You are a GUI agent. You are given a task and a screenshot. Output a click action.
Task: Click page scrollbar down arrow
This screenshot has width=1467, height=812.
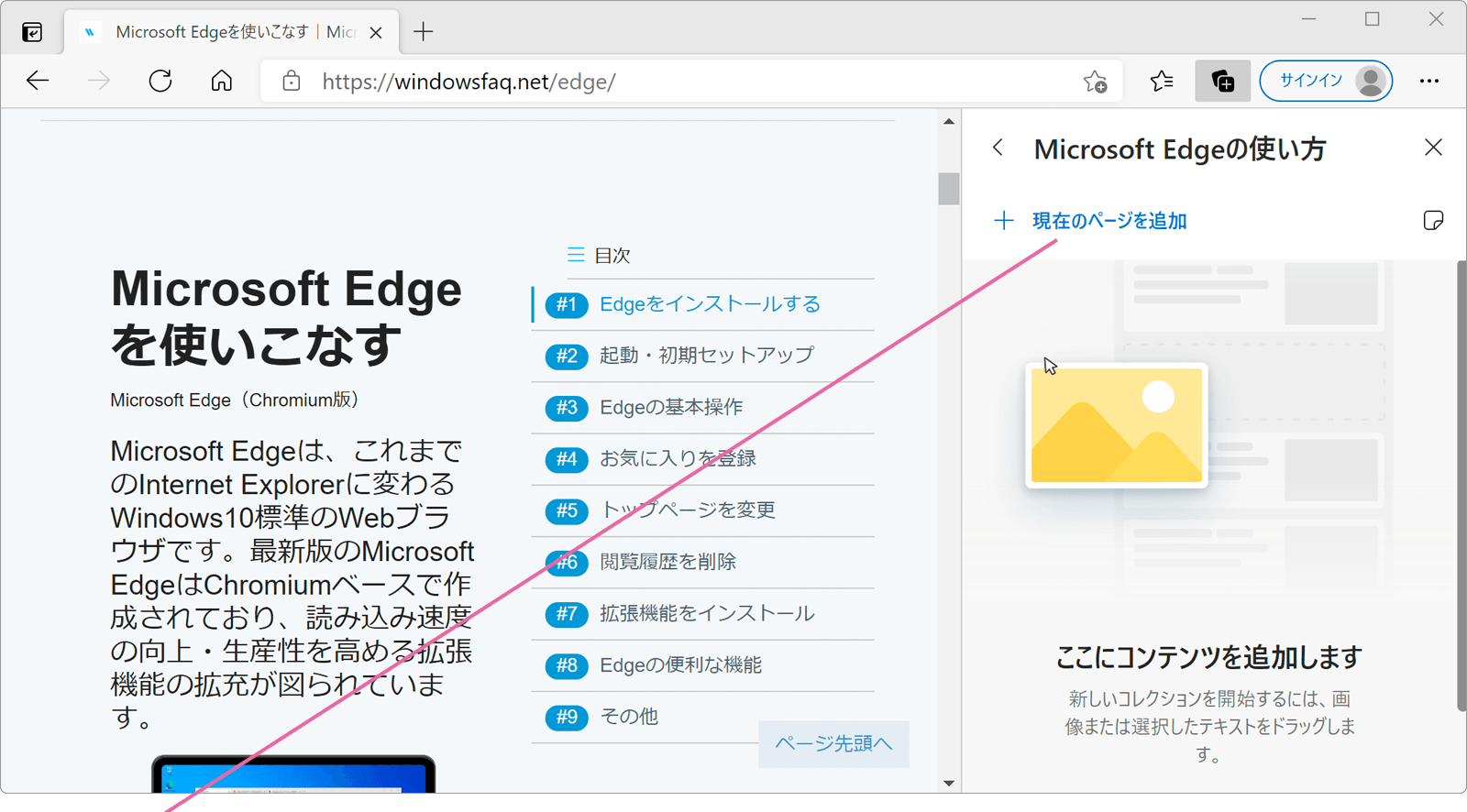click(949, 784)
